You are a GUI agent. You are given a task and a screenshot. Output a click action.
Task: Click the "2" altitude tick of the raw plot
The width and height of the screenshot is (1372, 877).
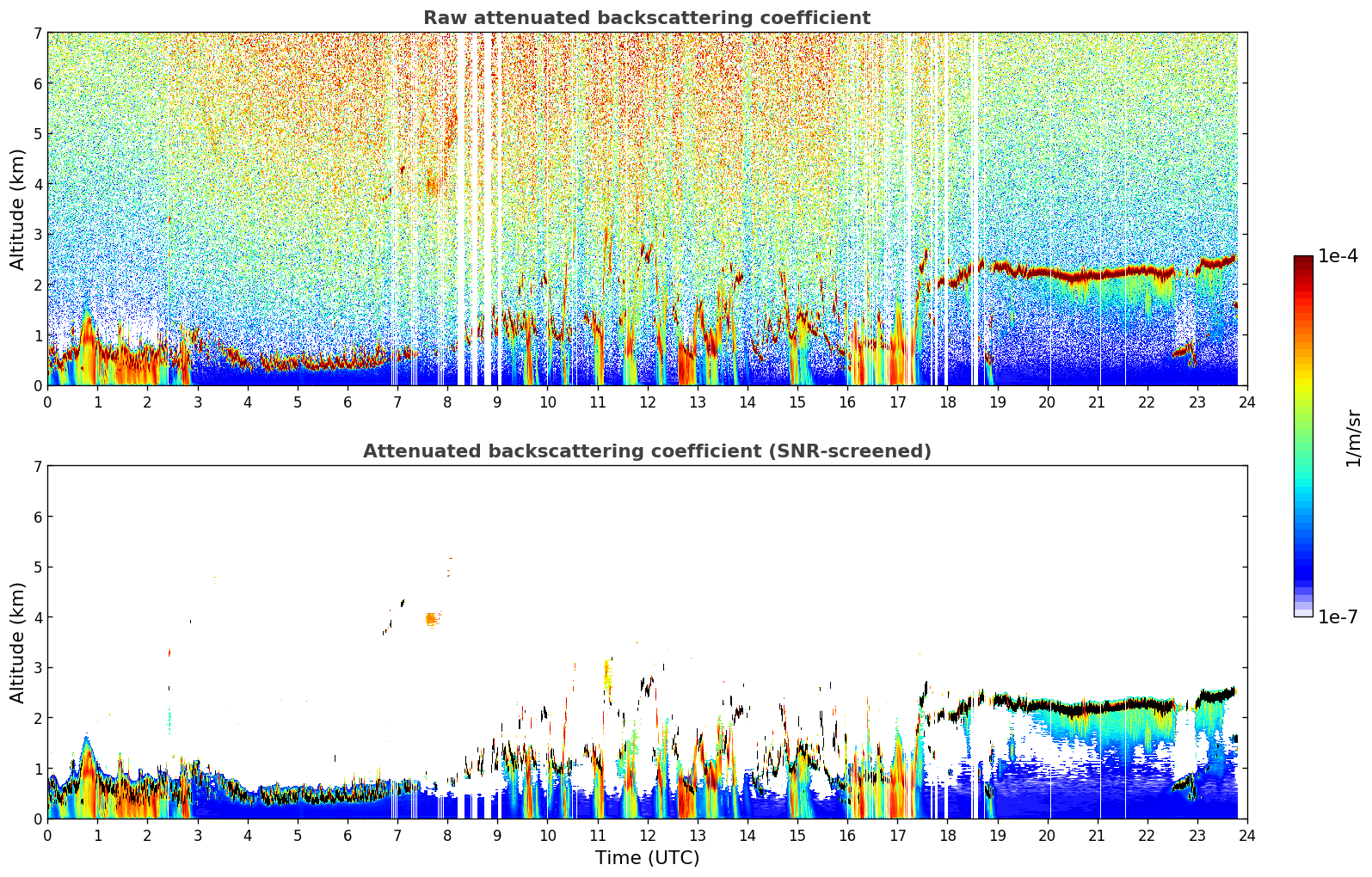38,285
